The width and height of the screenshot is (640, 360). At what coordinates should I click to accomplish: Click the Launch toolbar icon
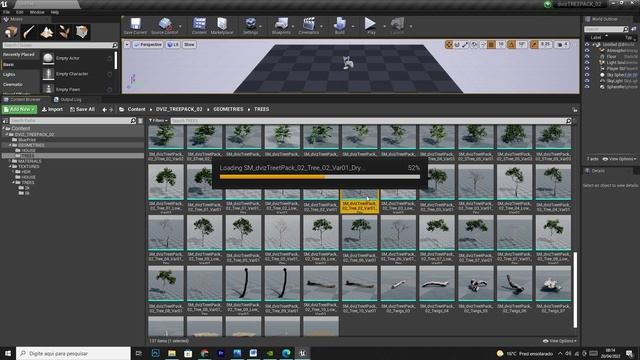pos(397,26)
